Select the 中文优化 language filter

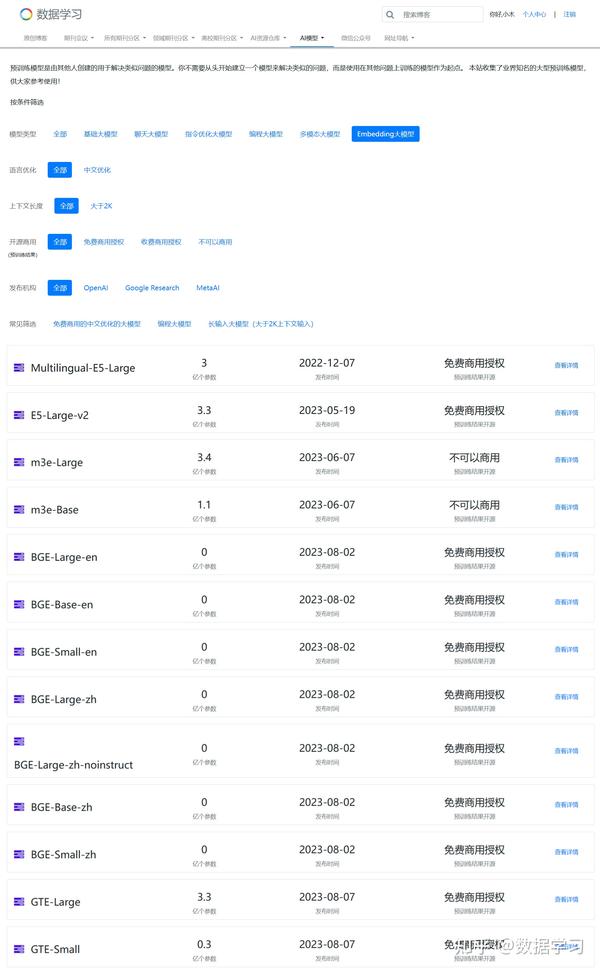[97, 170]
